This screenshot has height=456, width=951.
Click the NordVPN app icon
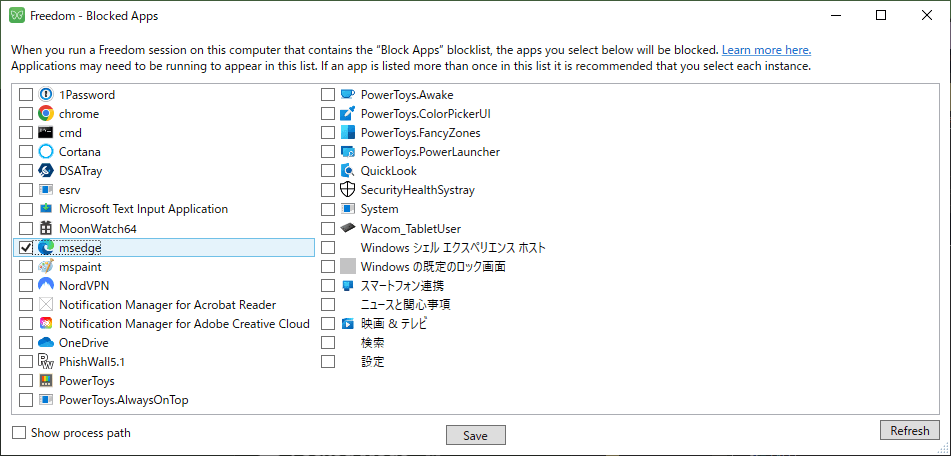coord(46,286)
